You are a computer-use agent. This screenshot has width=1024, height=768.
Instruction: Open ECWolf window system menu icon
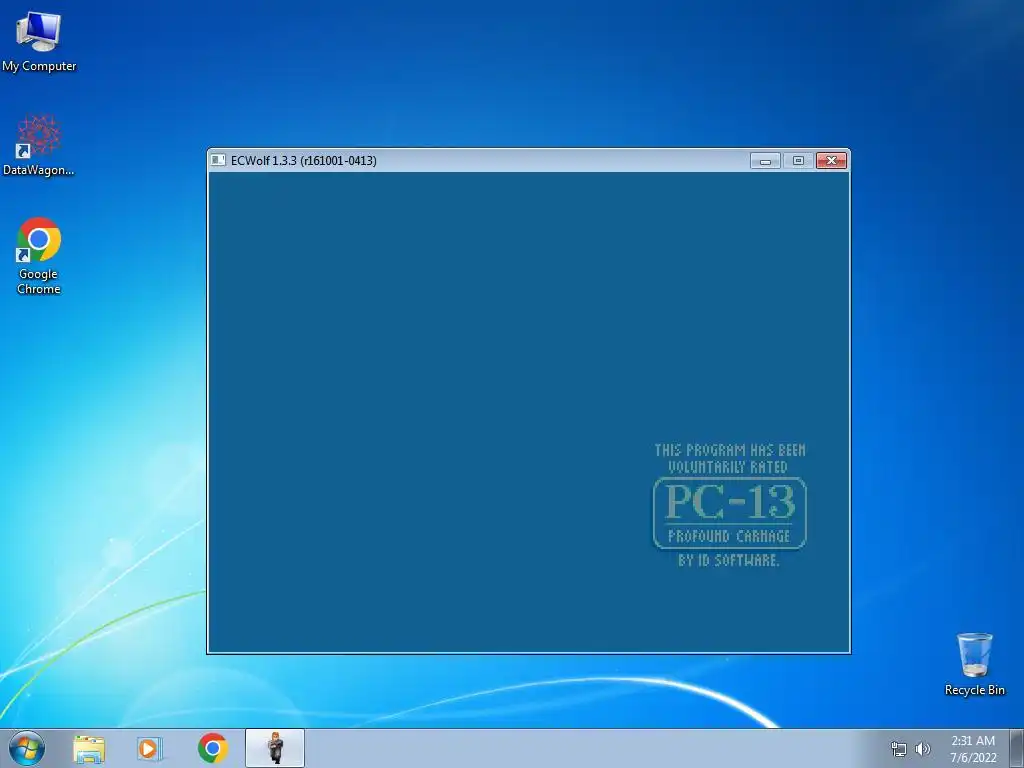(x=218, y=160)
